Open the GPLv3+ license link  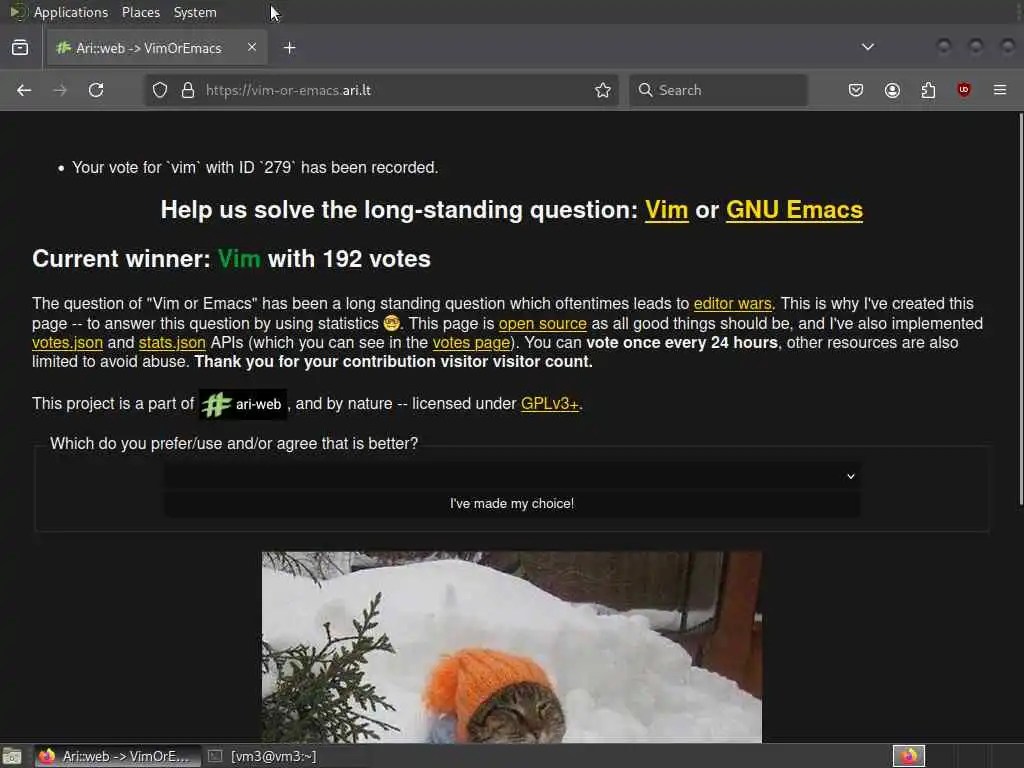point(550,404)
